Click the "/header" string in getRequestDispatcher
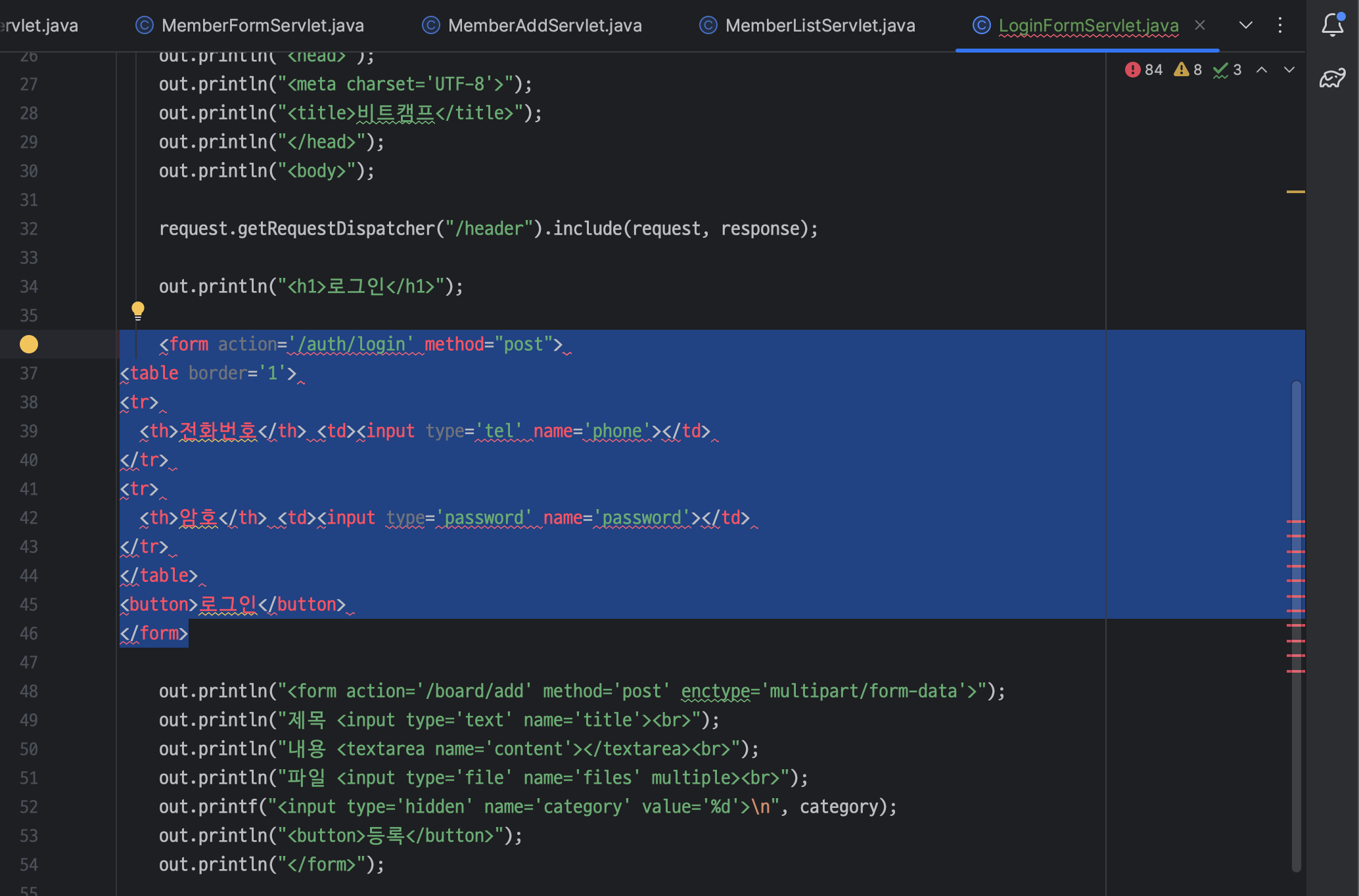 tap(489, 229)
